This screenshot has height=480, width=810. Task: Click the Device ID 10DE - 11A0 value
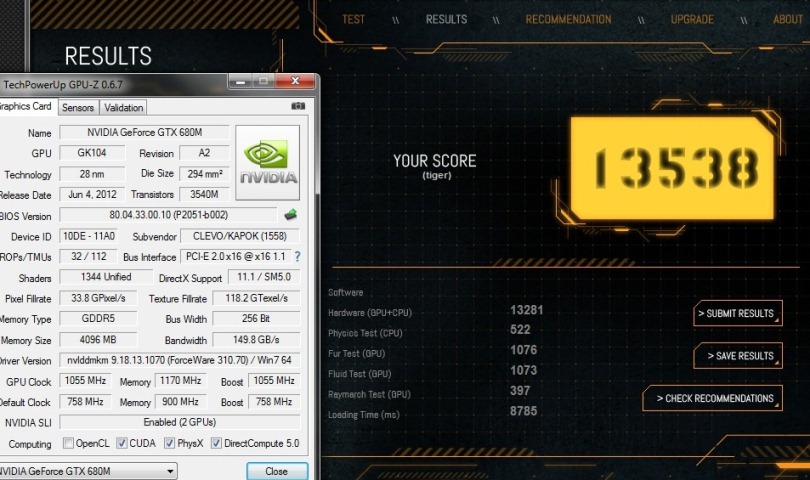88,236
